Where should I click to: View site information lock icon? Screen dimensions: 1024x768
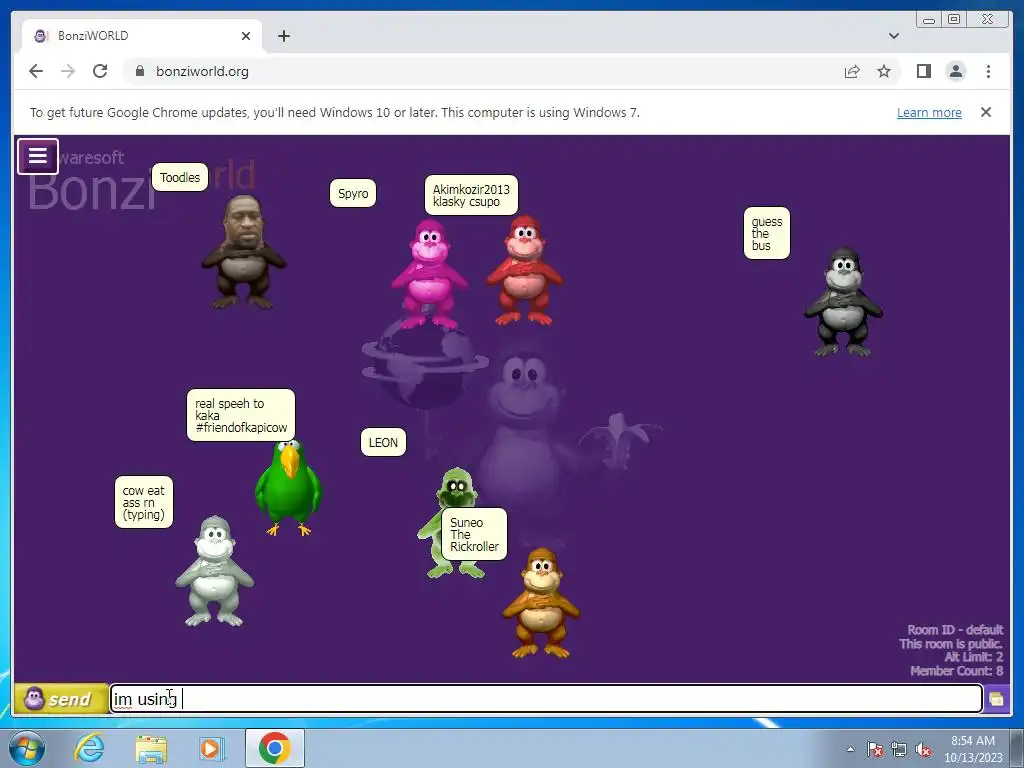(140, 71)
